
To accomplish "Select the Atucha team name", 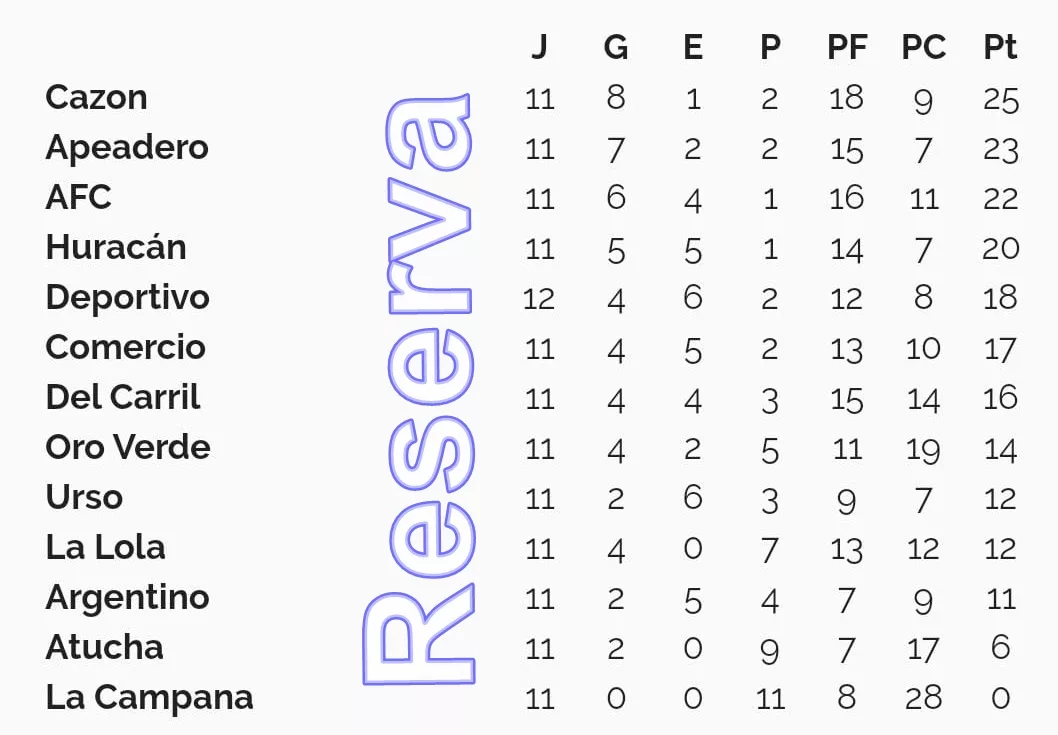I will click(x=104, y=647).
